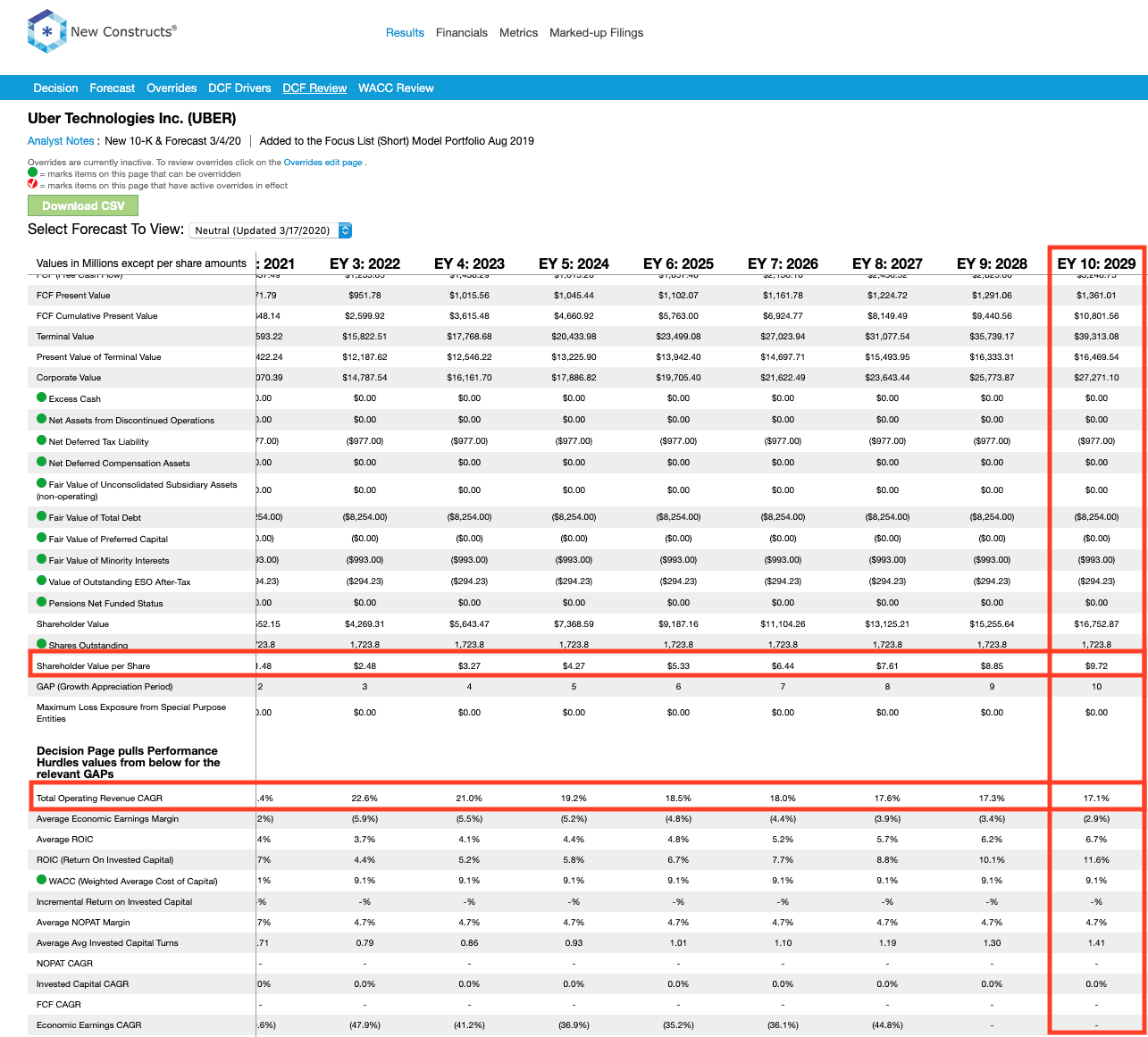The height and width of the screenshot is (1037, 1148).
Task: Click green dot beside WACC row
Action: coord(41,880)
